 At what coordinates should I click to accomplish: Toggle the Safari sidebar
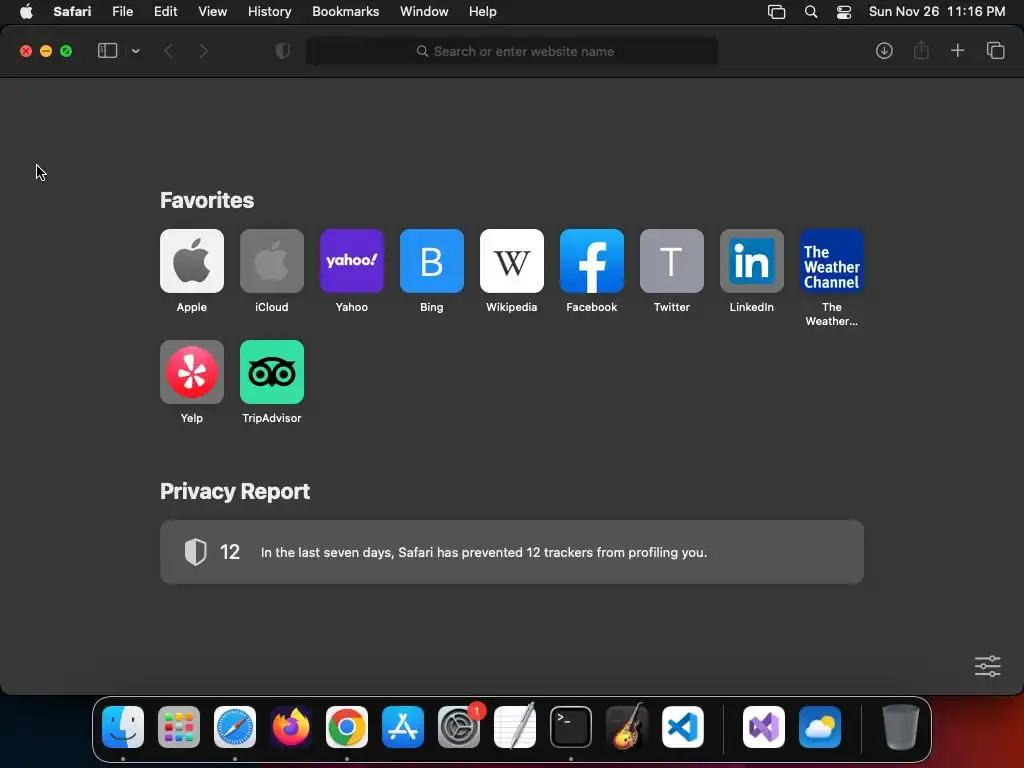click(x=108, y=51)
